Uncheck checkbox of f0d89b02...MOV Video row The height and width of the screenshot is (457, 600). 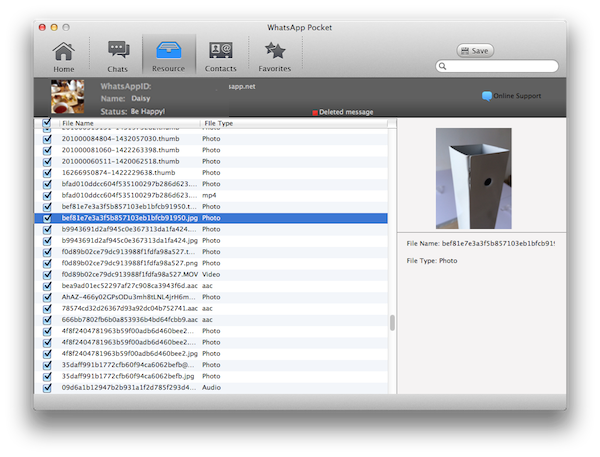pos(47,275)
